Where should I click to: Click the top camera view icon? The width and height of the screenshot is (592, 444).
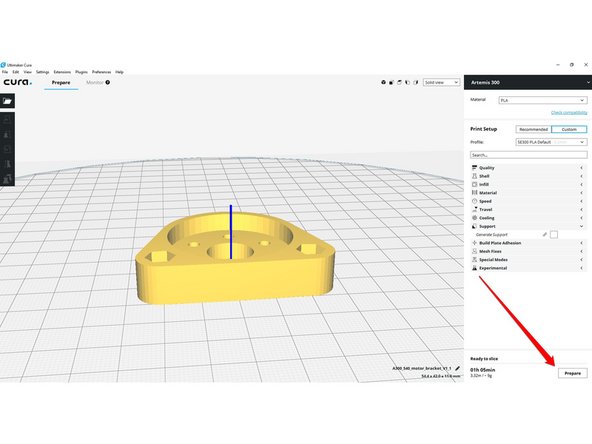(399, 82)
